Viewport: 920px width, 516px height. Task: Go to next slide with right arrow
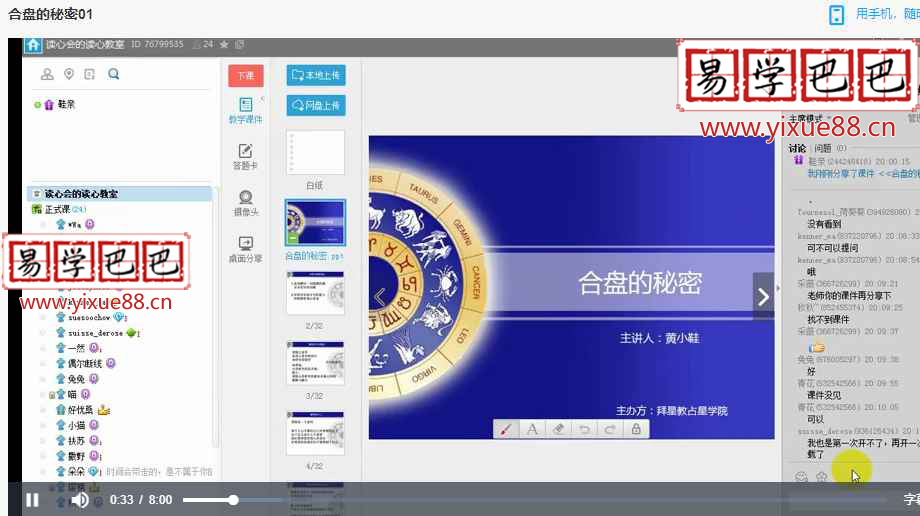pos(763,296)
